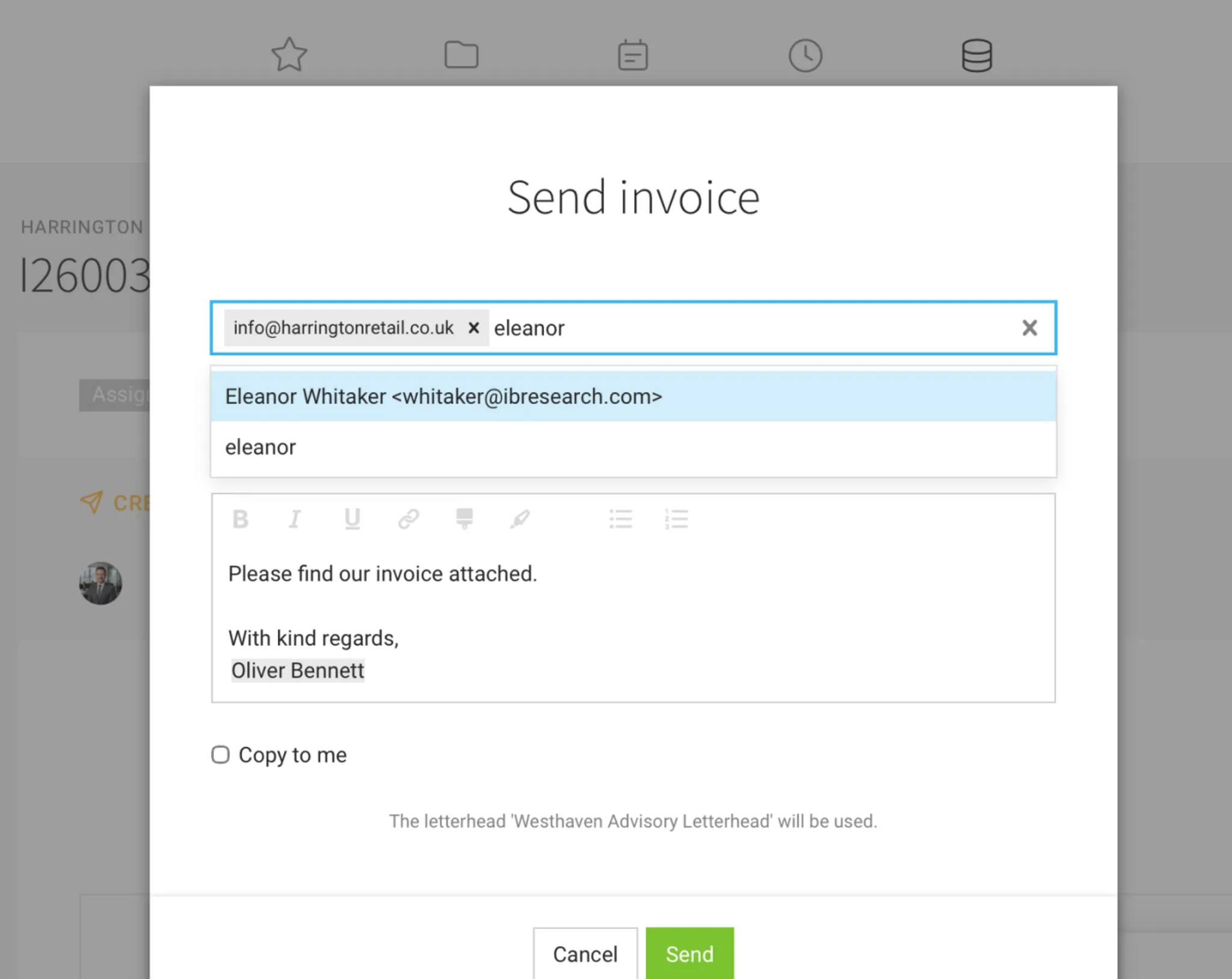1232x979 pixels.
Task: Insert a link via toolbar
Action: pos(408,518)
